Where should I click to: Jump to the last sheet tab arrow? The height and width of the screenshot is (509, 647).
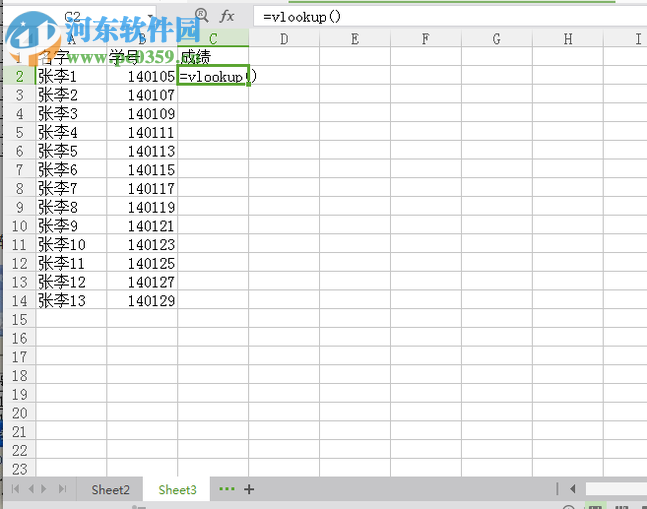pyautogui.click(x=62, y=489)
